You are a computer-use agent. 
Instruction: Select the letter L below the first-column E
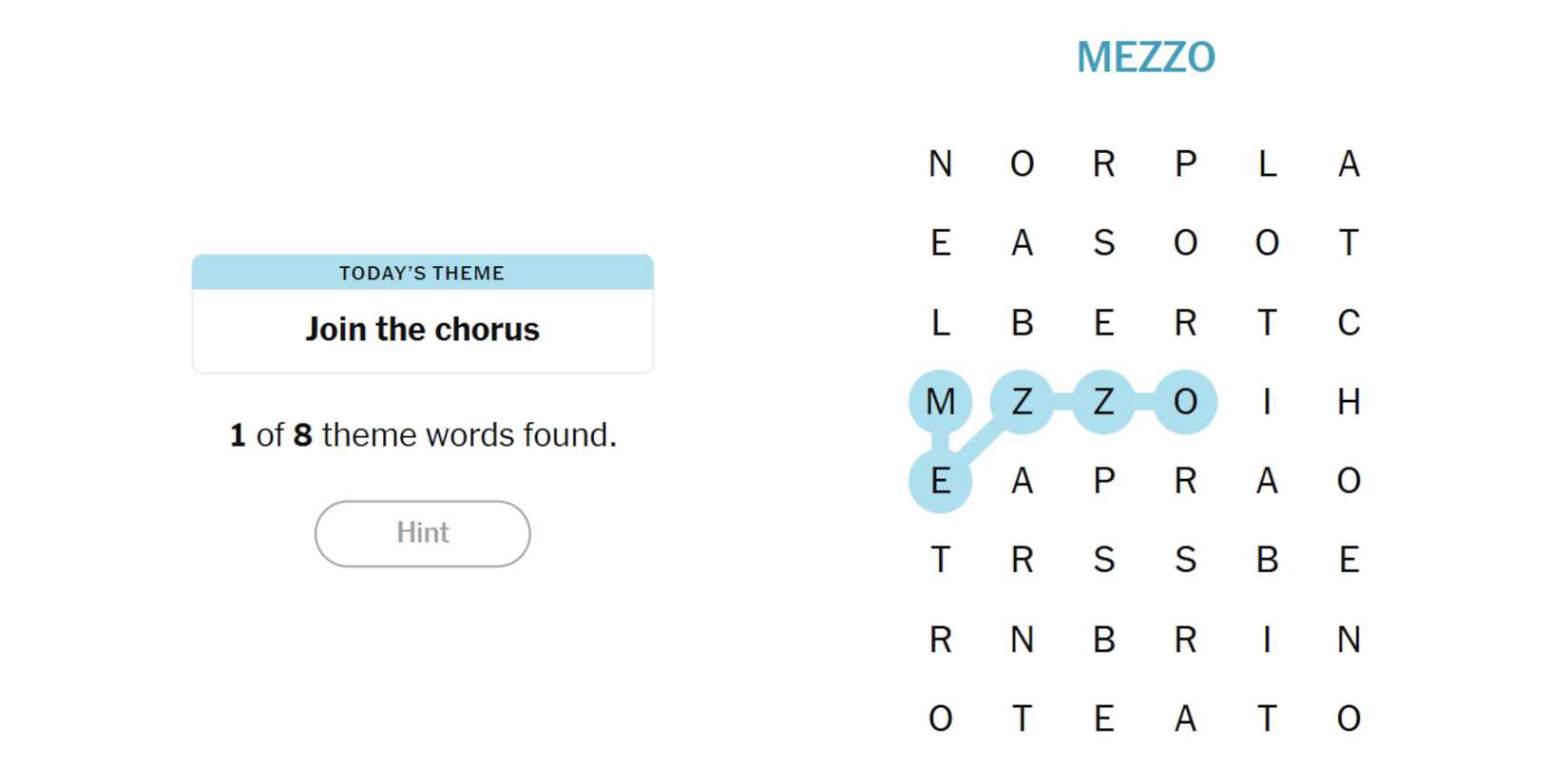point(940,323)
